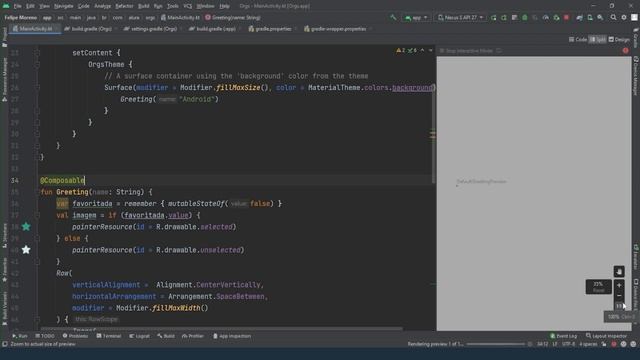Click the MainActivity.kt breadcrumb
640x360 pixels.
coord(180,18)
